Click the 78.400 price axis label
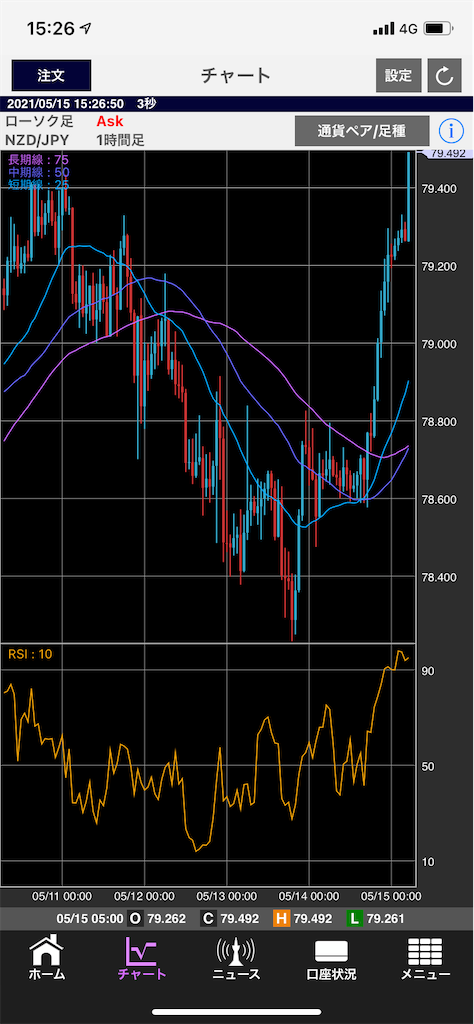This screenshot has height=1024, width=474. click(x=439, y=577)
